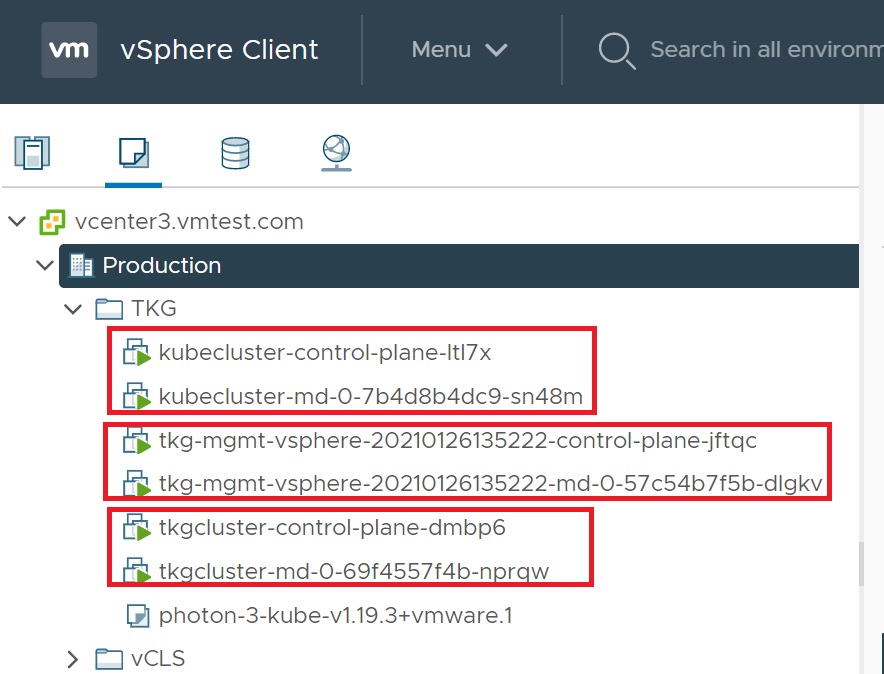Viewport: 884px width, 674px height.
Task: Open the Menu dropdown
Action: [459, 50]
